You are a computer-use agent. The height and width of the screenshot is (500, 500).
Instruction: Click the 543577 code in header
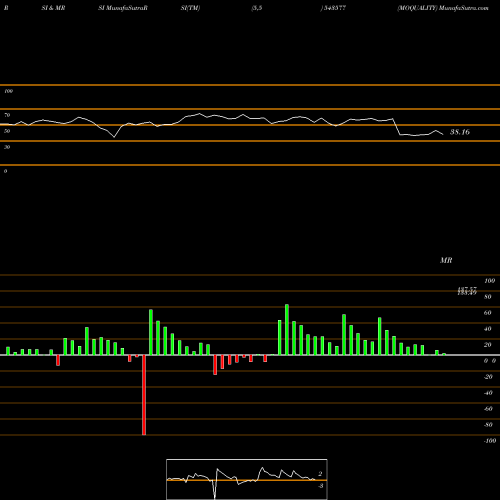(335, 8)
